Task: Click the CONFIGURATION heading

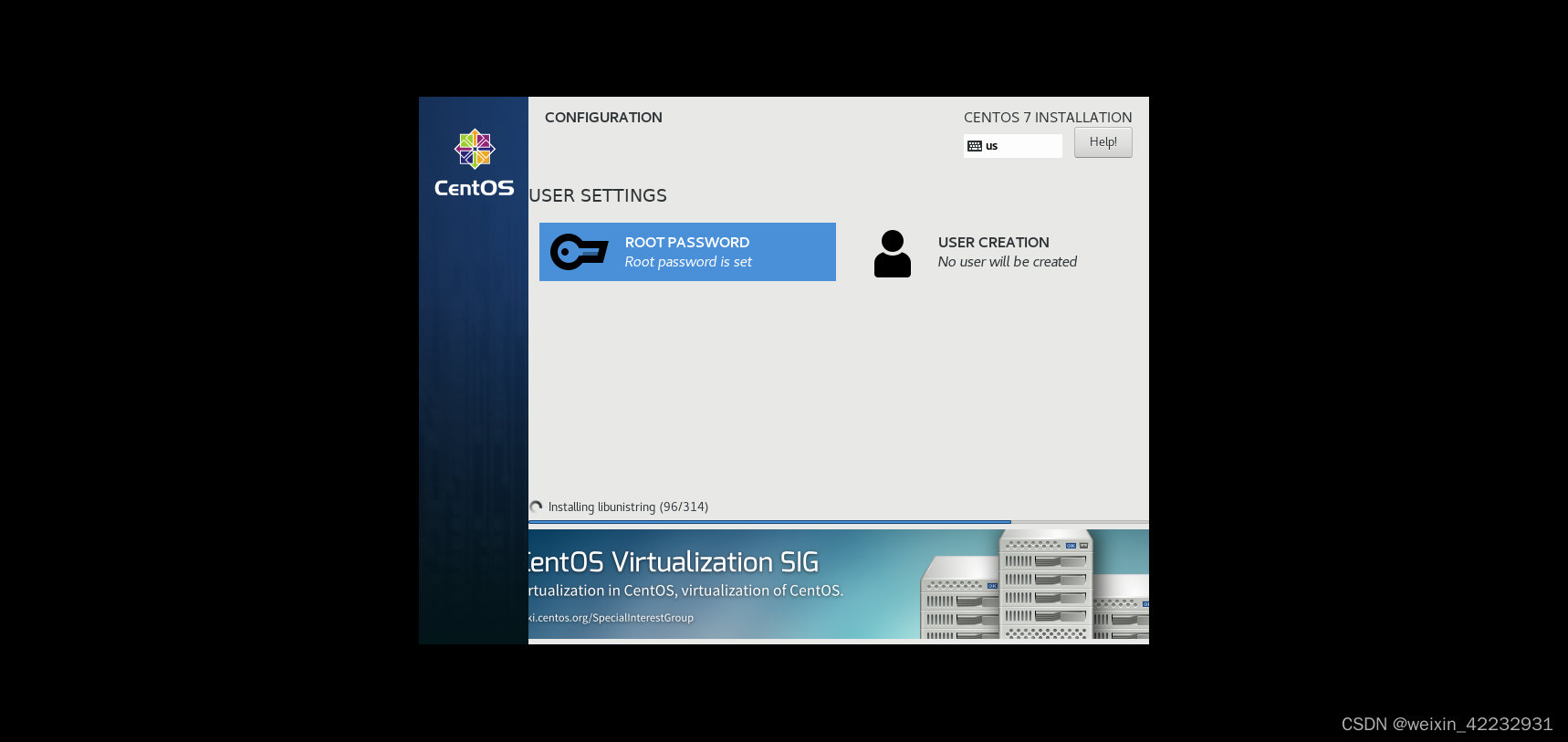Action: (603, 118)
